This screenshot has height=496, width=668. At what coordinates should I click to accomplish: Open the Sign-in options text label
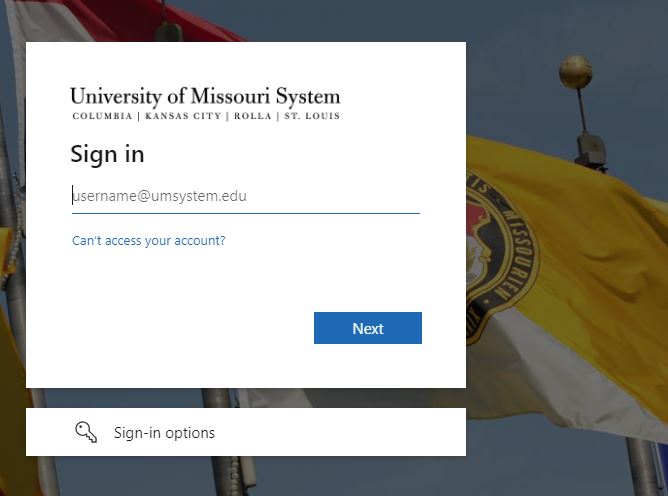164,433
